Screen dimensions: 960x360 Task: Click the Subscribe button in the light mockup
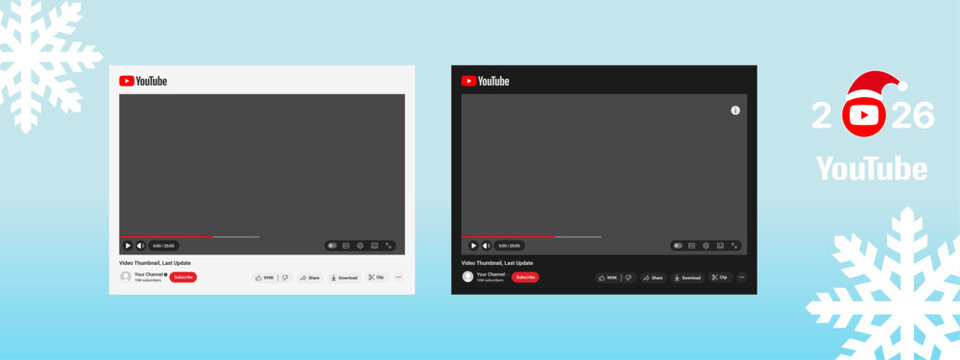183,277
